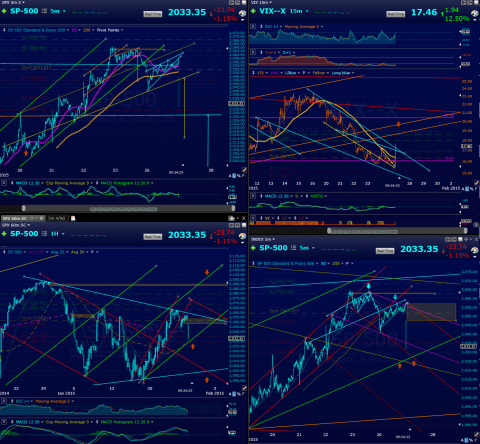Click the green plus icon beside VIX--X title
Viewport: 480px width, 444px height.
(x=253, y=11)
